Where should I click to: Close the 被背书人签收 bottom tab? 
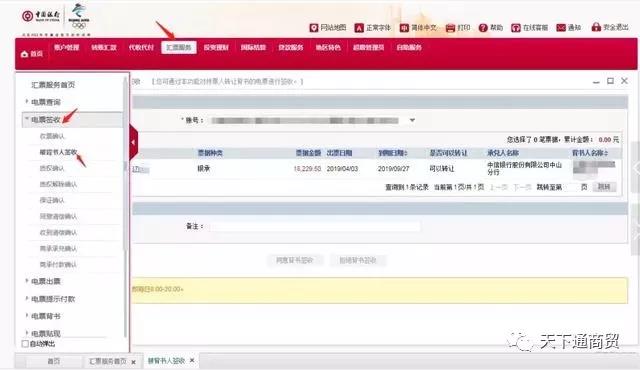192,361
